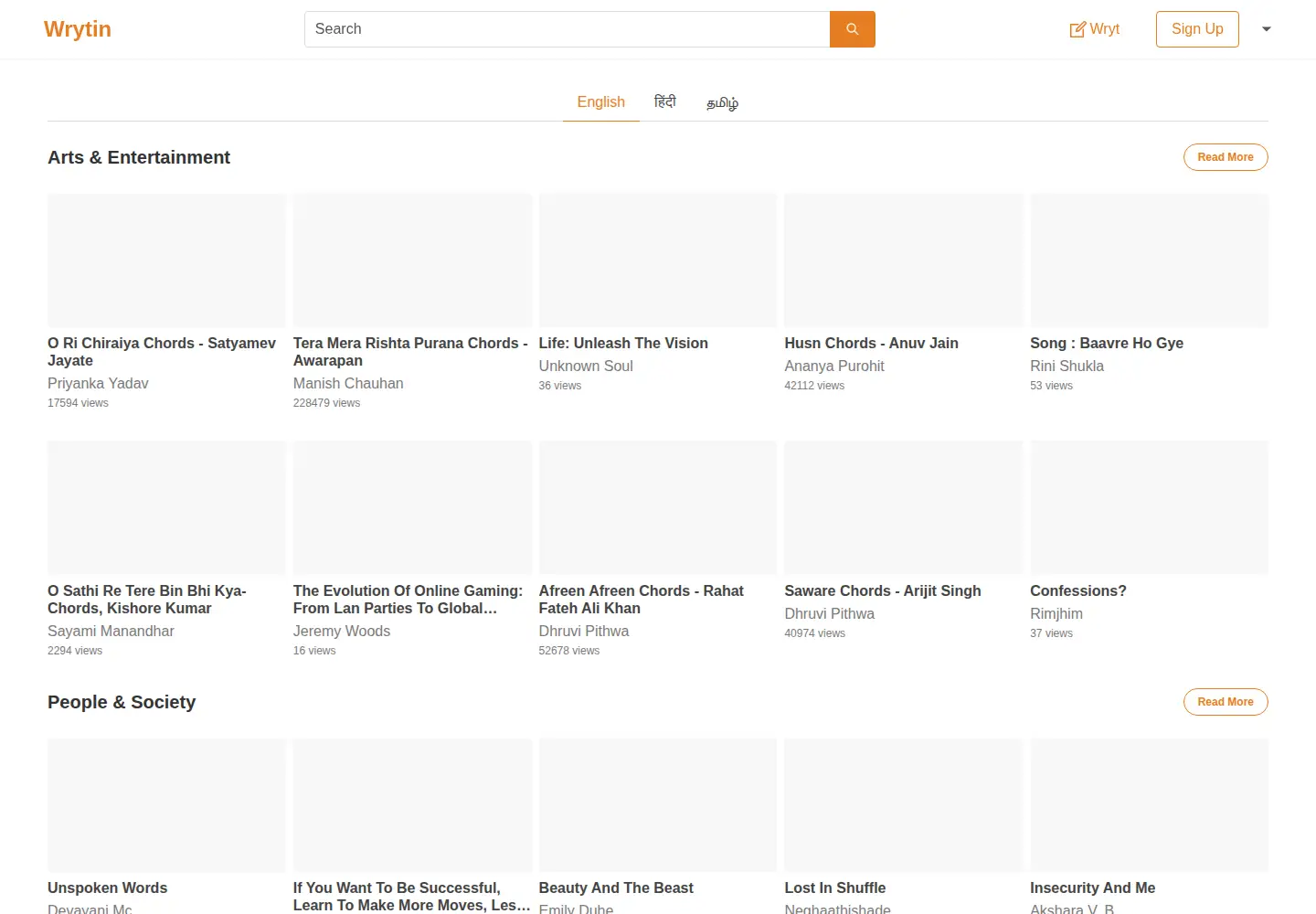This screenshot has width=1316, height=914.
Task: Read More for Arts & Entertainment
Action: point(1226,157)
